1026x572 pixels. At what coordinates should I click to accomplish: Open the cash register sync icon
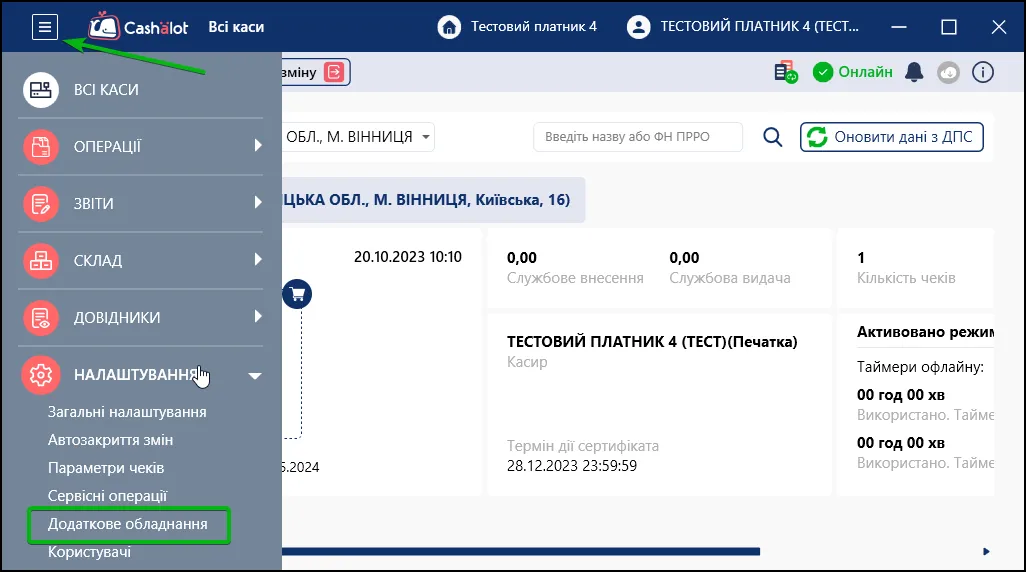pos(785,72)
